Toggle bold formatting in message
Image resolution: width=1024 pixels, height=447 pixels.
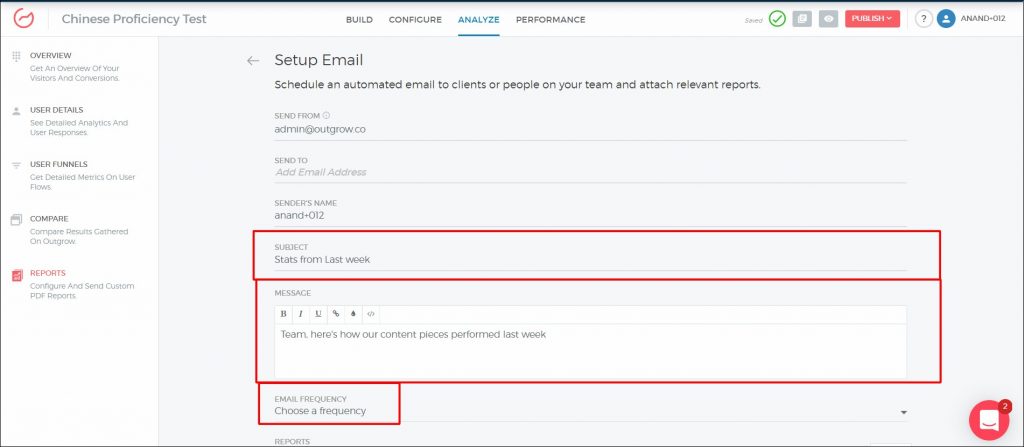tap(284, 314)
